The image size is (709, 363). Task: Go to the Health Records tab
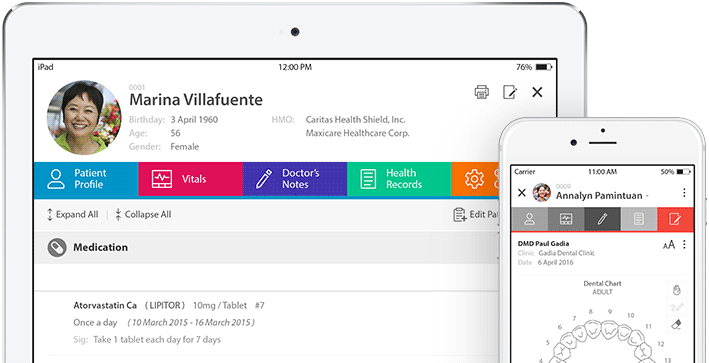click(x=399, y=179)
